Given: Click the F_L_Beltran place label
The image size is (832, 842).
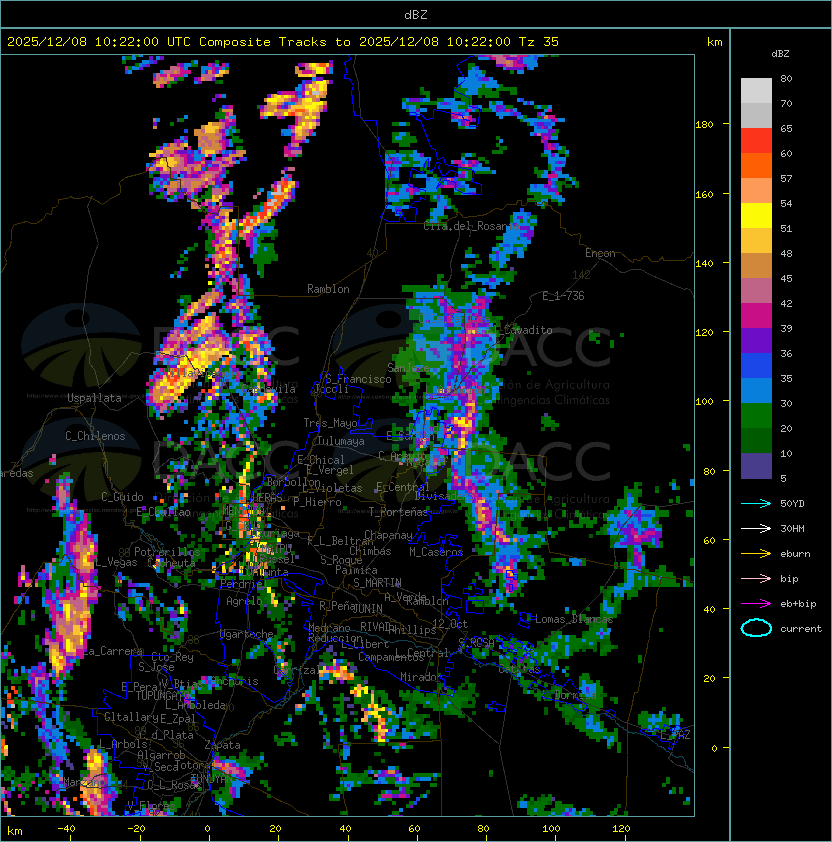Looking at the screenshot, I should coord(340,541).
